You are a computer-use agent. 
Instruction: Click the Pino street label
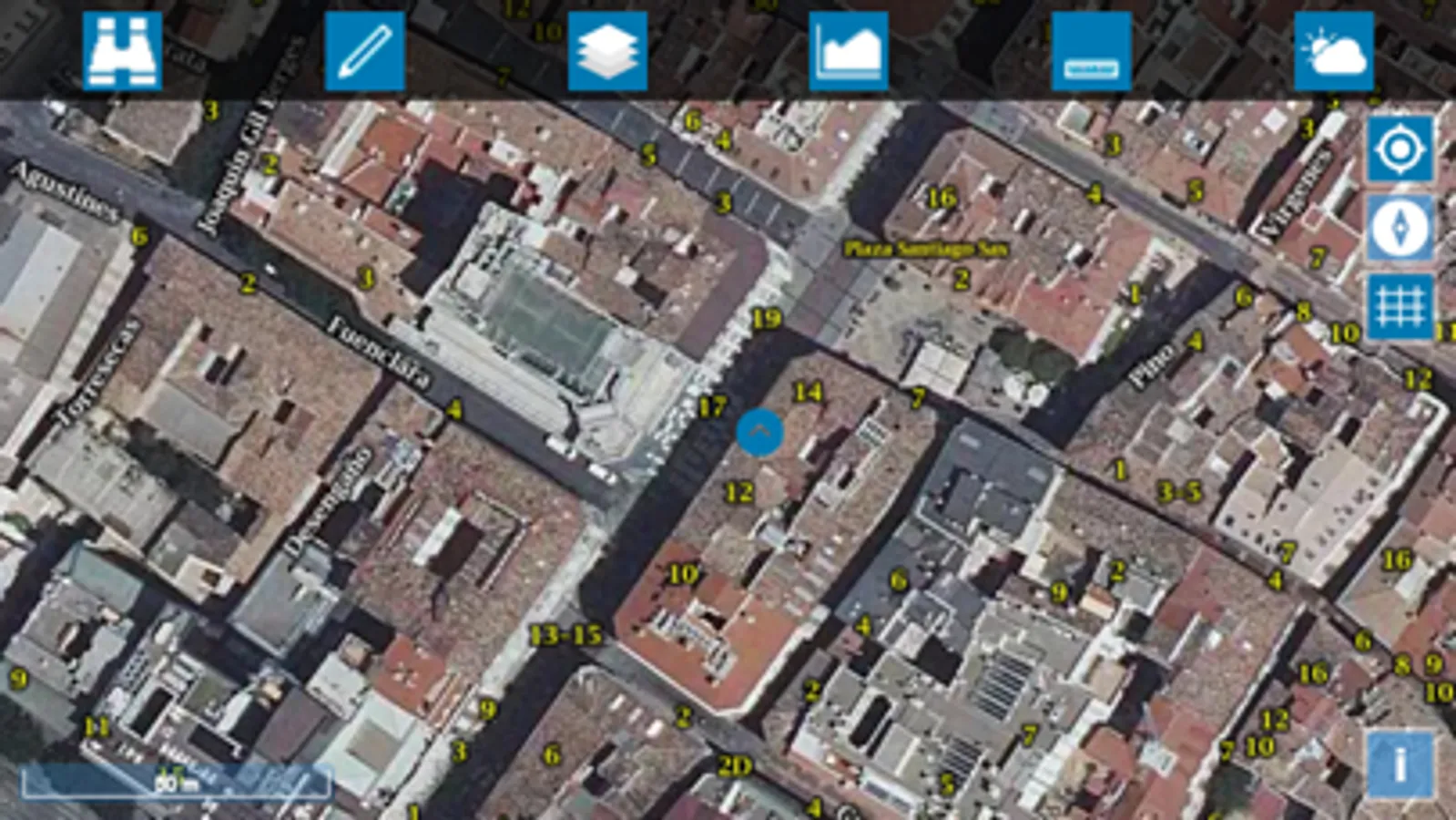click(1151, 365)
